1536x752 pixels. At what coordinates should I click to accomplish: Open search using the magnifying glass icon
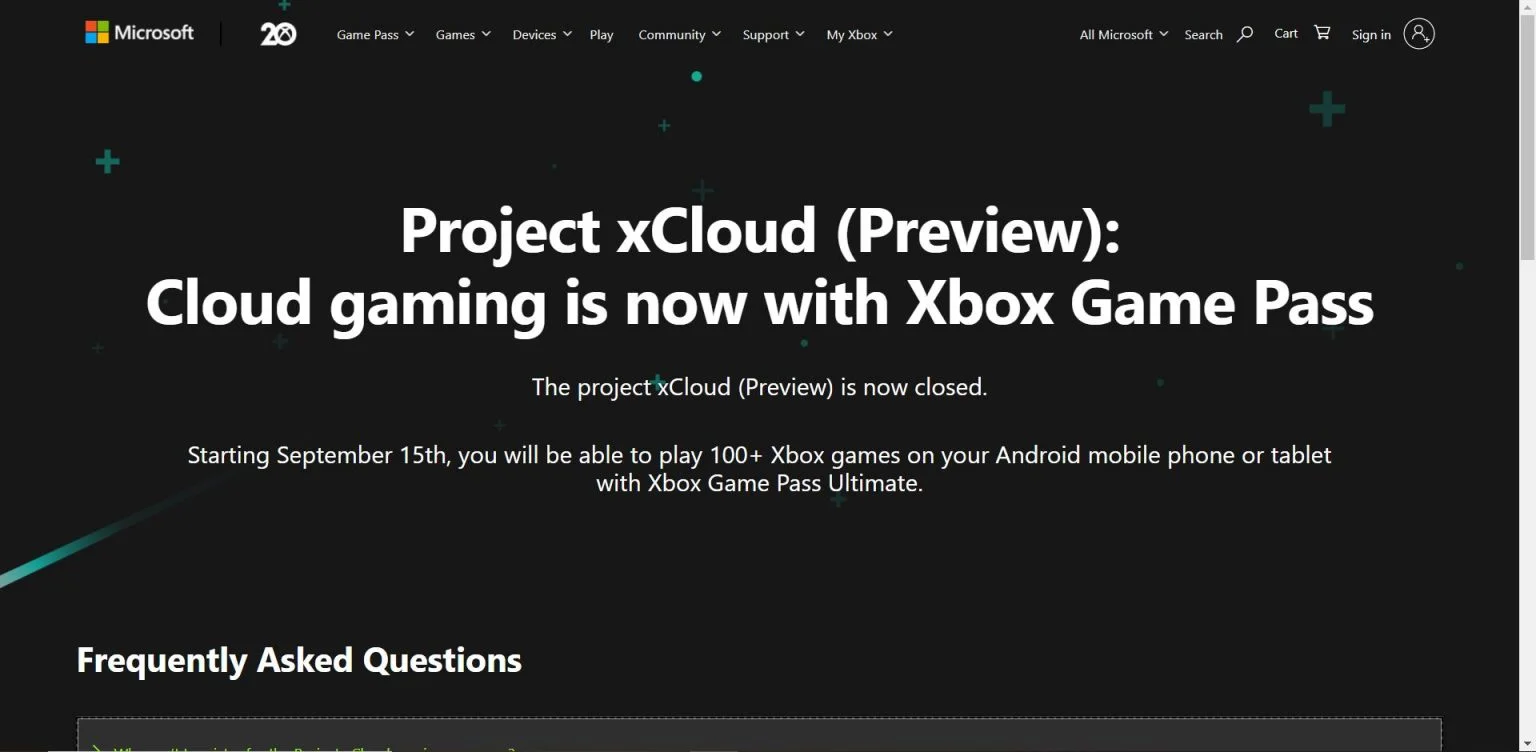(1244, 33)
